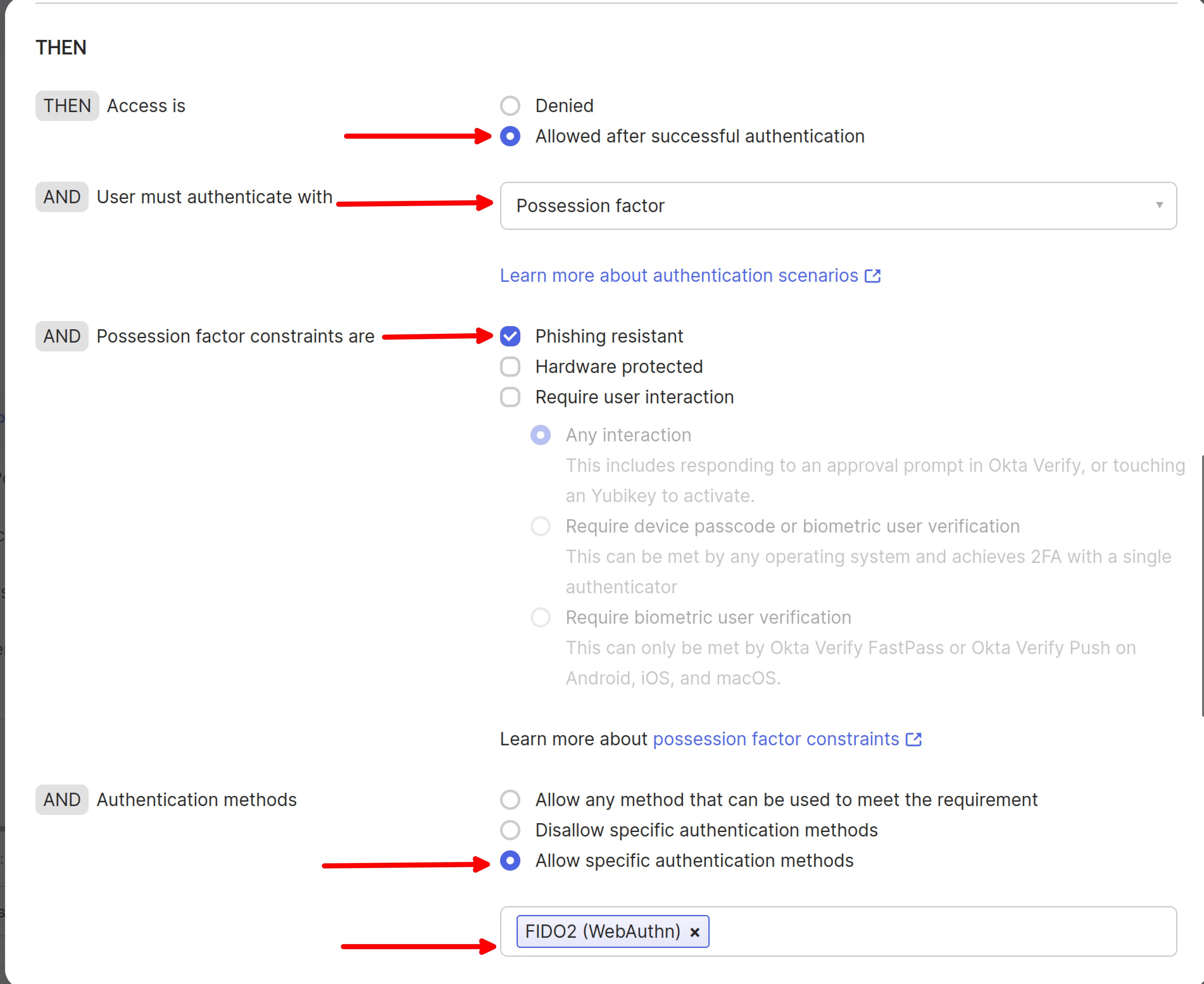
Task: Choose Require biometric user verification option
Action: tap(541, 618)
